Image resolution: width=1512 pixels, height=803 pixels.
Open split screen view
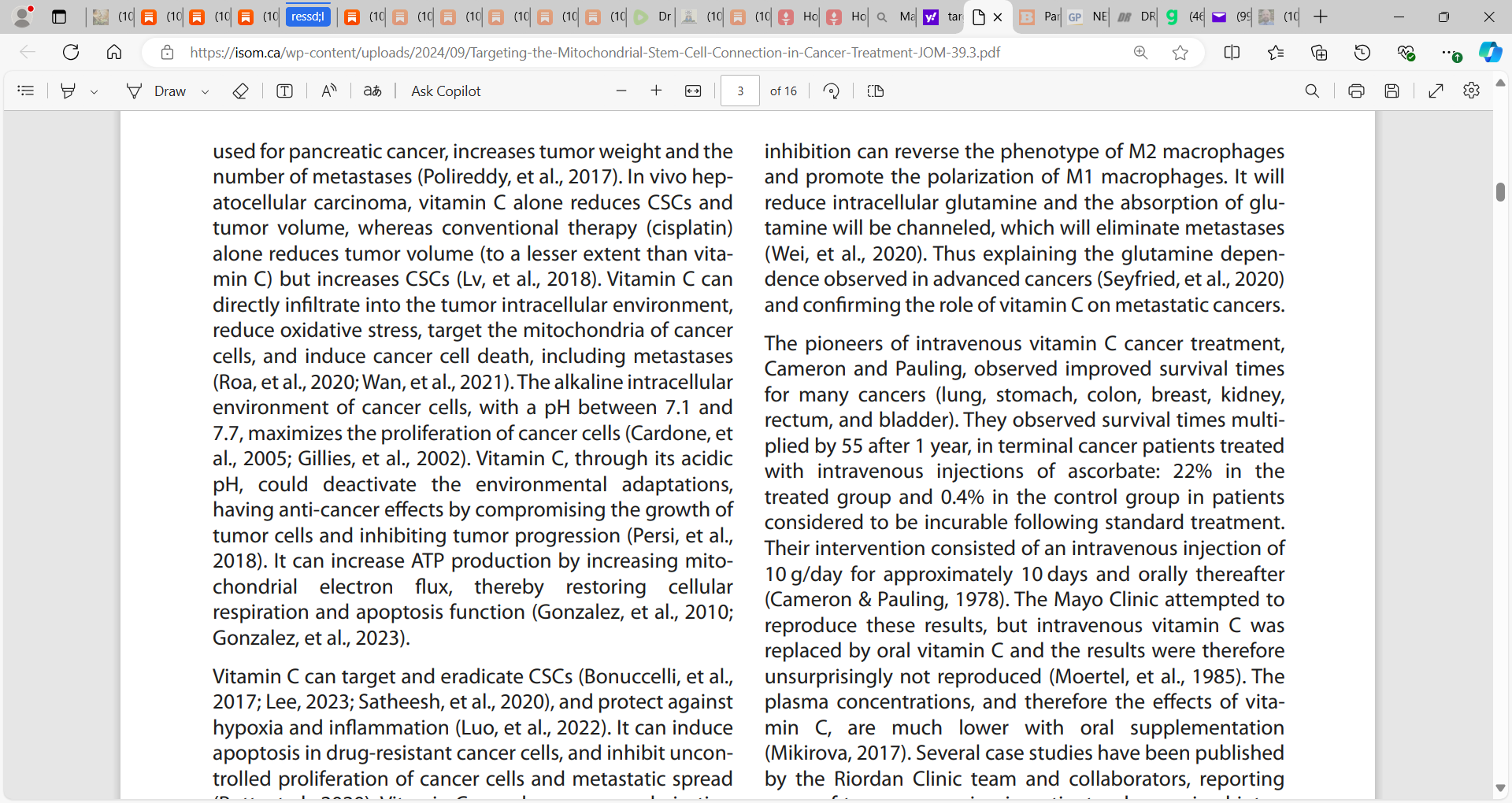[x=1232, y=53]
